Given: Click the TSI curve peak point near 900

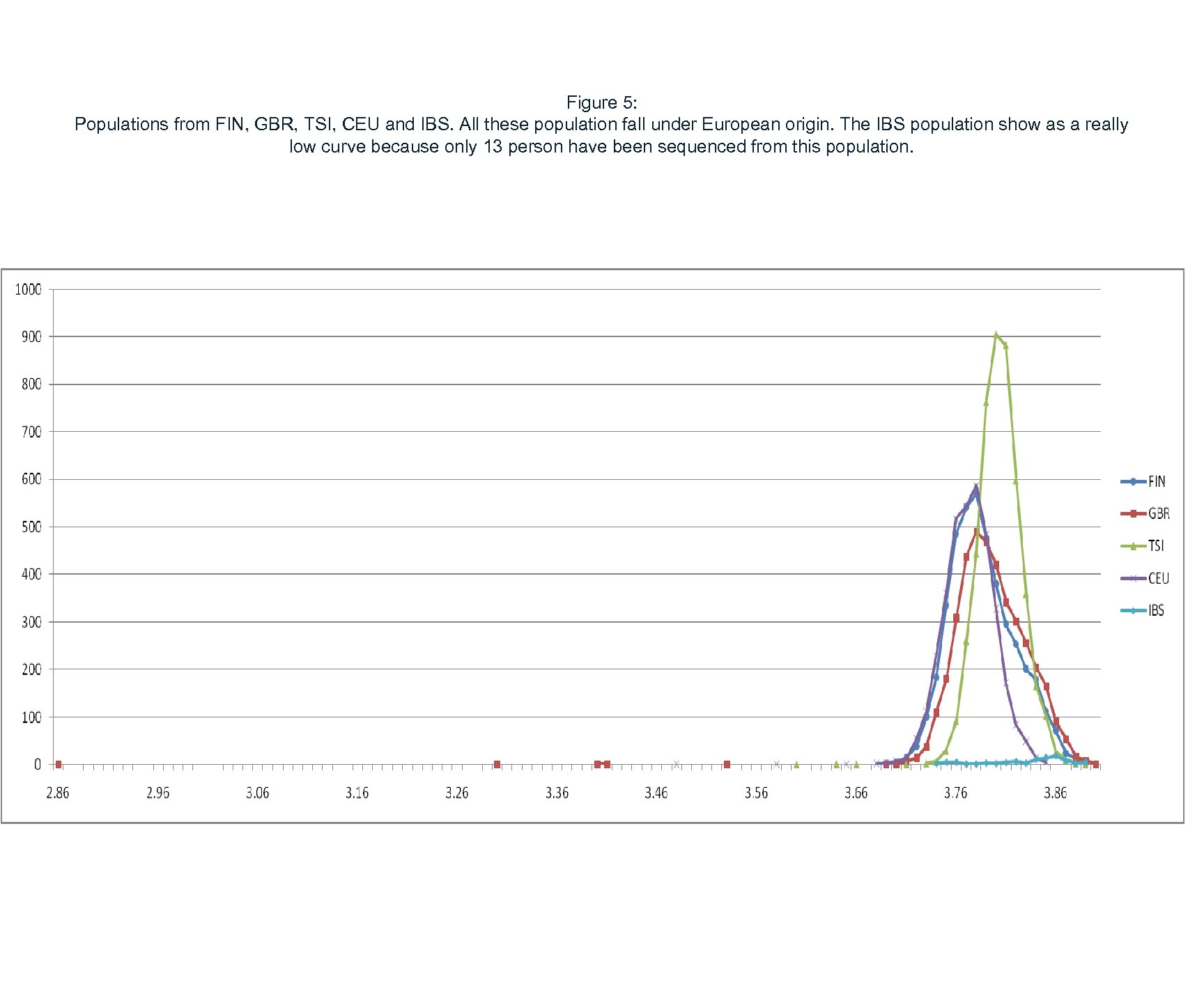Looking at the screenshot, I should coord(996,335).
